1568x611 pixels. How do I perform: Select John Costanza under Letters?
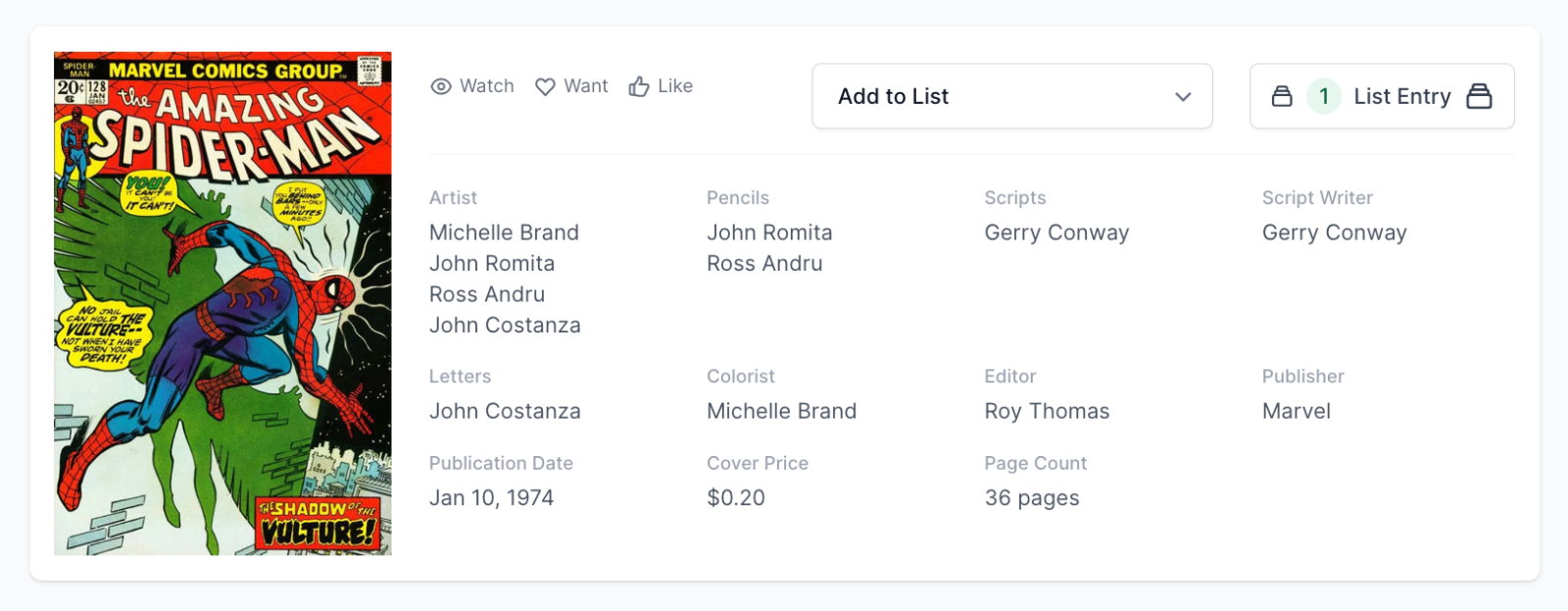[505, 411]
